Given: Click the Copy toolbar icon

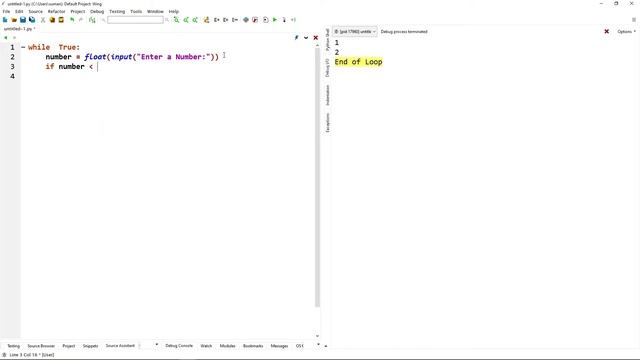Looking at the screenshot, I should [52, 20].
